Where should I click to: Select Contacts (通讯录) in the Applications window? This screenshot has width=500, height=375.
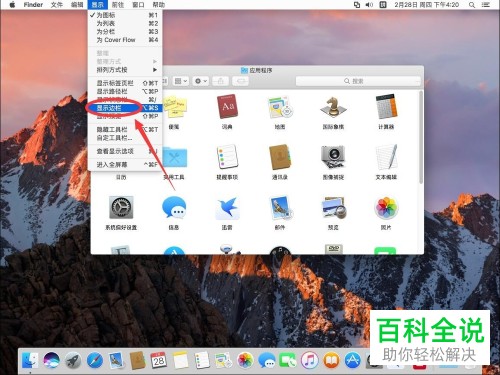pyautogui.click(x=280, y=157)
